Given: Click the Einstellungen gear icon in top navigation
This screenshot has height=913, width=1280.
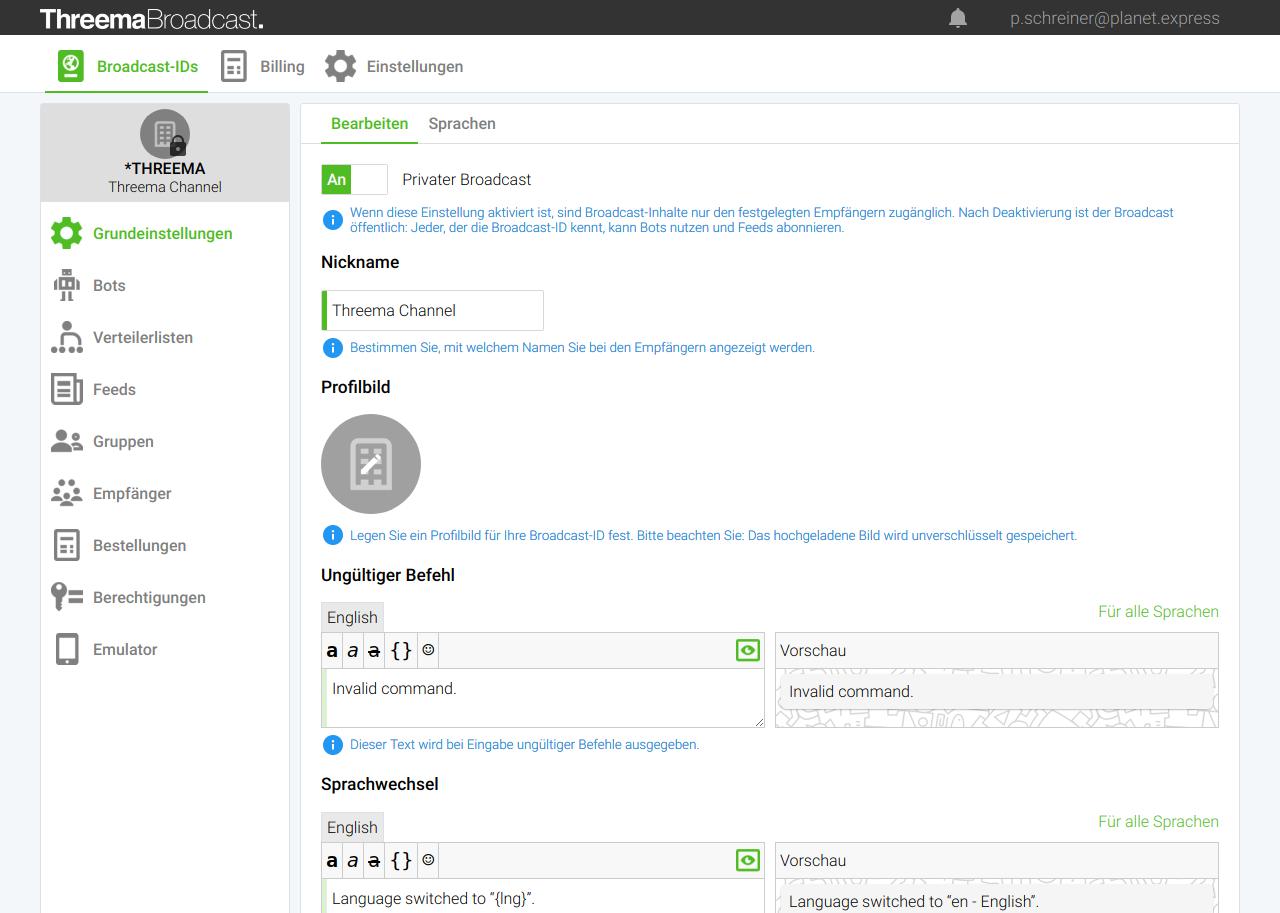Looking at the screenshot, I should tap(340, 66).
